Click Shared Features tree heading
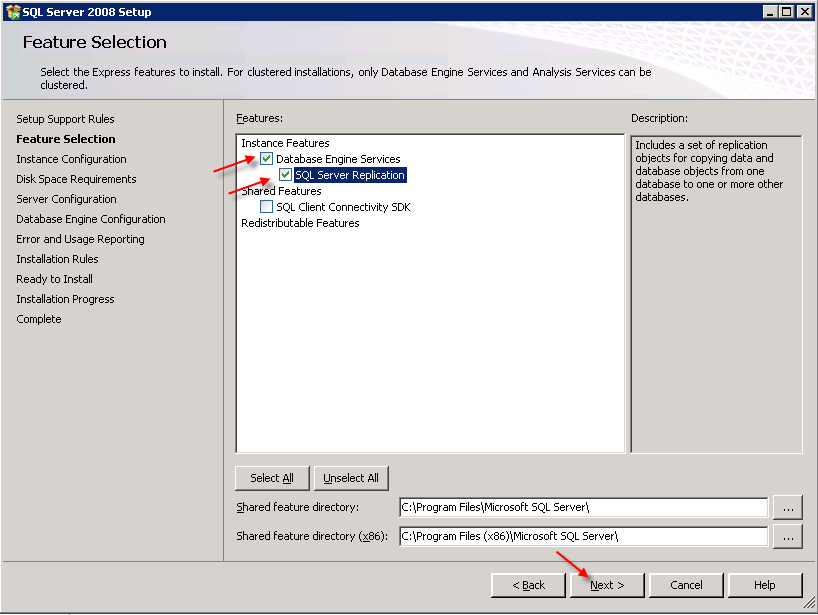Viewport: 818px width, 615px height. tap(281, 191)
